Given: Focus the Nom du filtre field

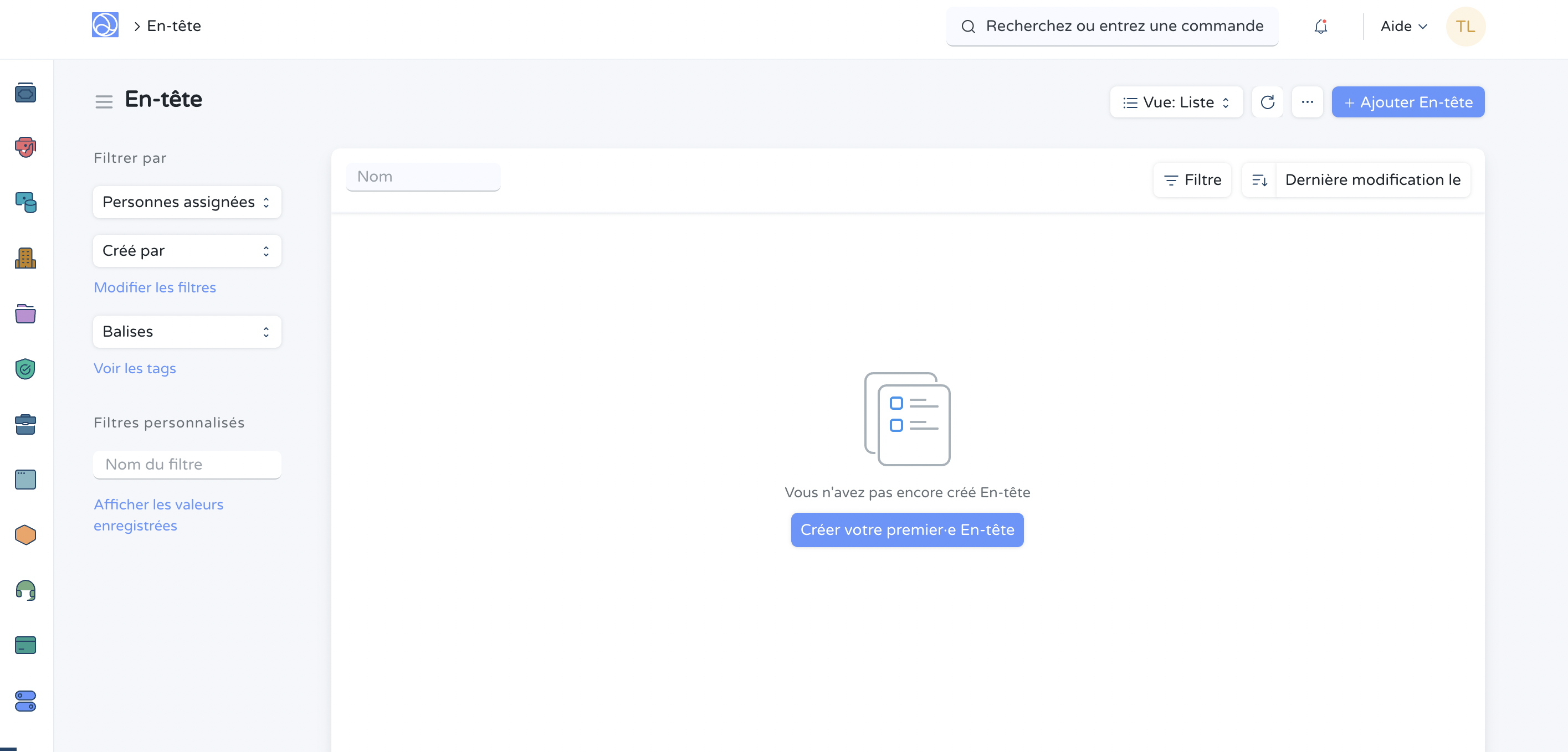Looking at the screenshot, I should pos(187,464).
